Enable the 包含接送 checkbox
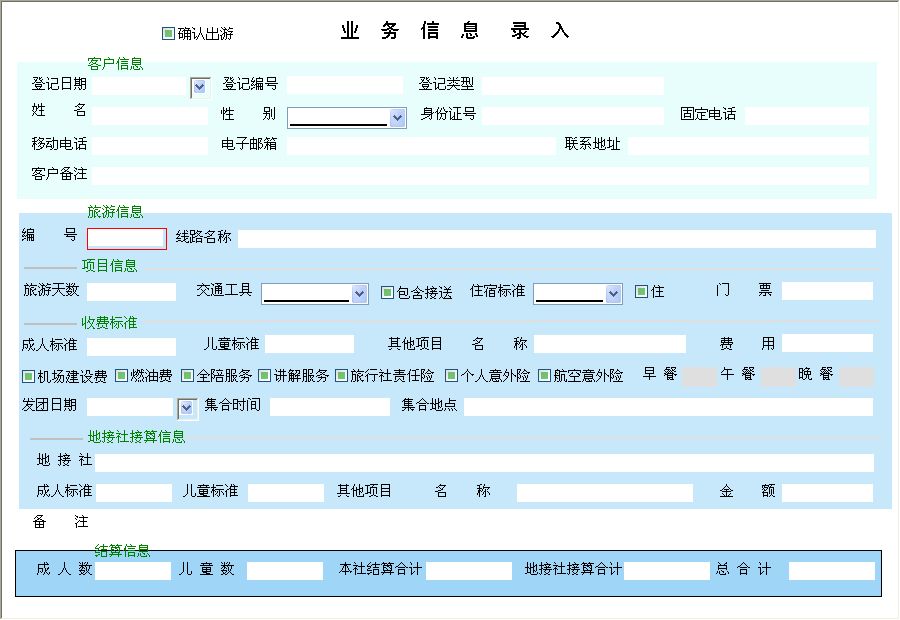 point(387,293)
